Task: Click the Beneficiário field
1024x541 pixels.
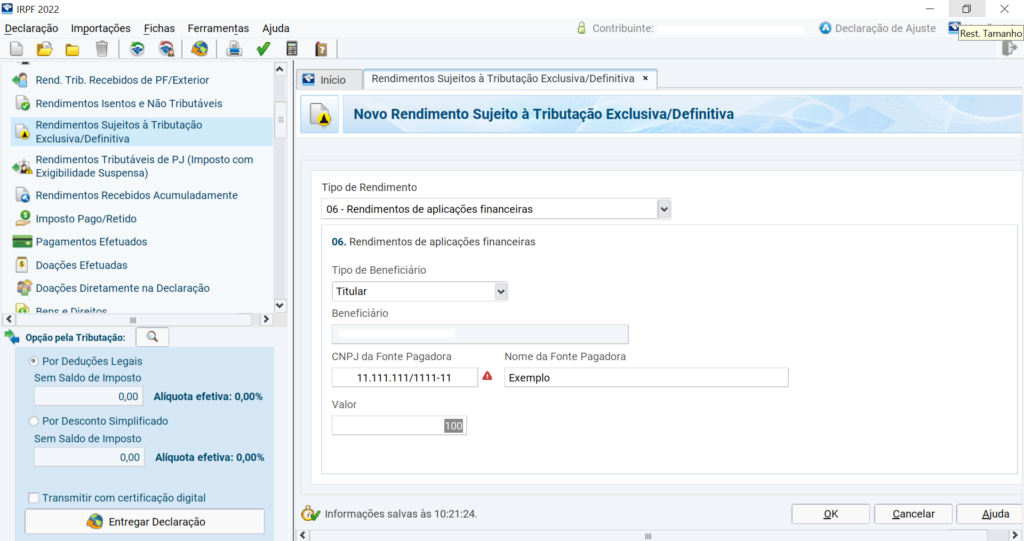Action: coord(480,334)
